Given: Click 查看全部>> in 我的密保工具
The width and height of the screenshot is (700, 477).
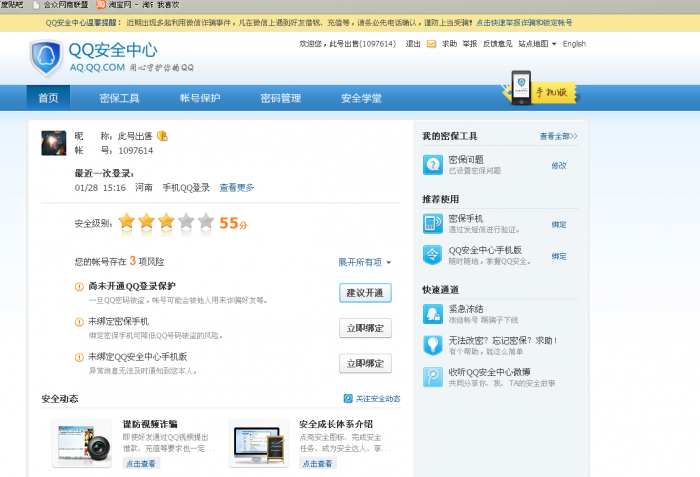Looking at the screenshot, I should click(x=558, y=136).
